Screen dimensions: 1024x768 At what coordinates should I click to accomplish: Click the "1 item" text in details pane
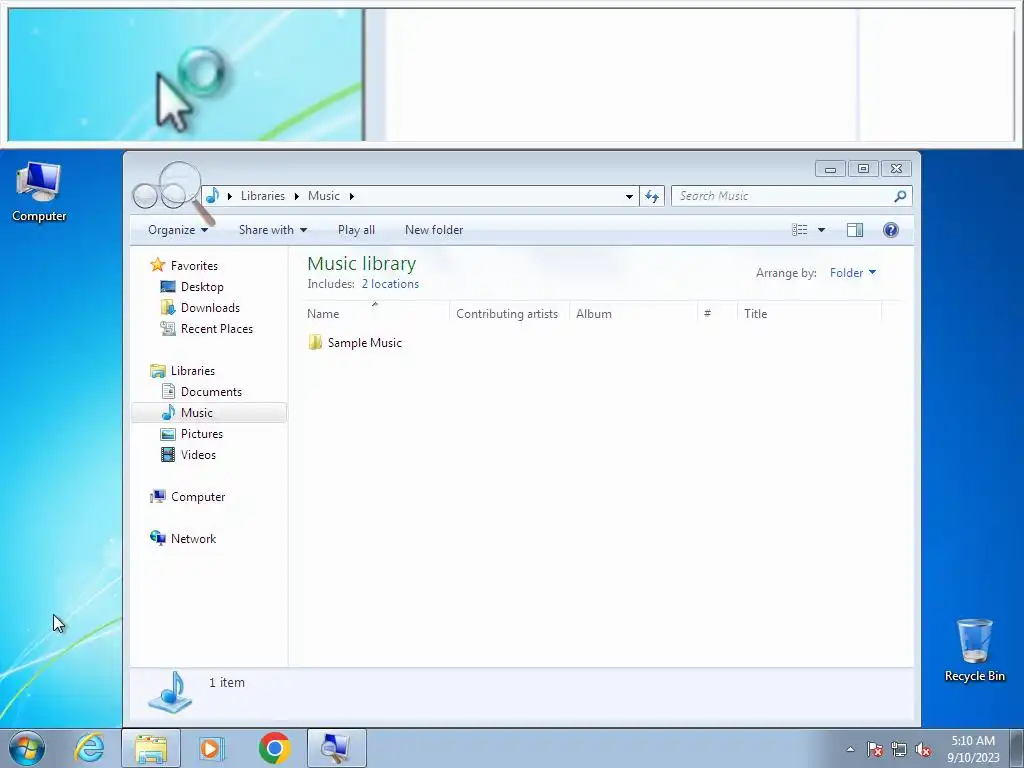tap(227, 682)
